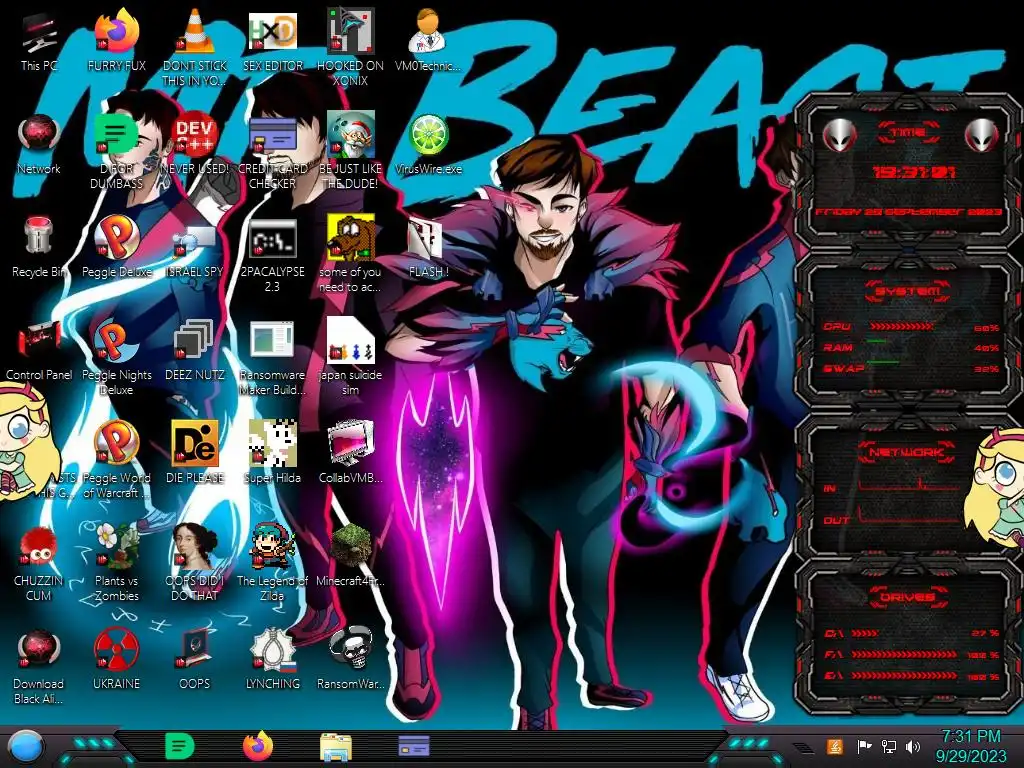Viewport: 1024px width, 768px height.
Task: Launch Firefox from the taskbar
Action: 258,746
